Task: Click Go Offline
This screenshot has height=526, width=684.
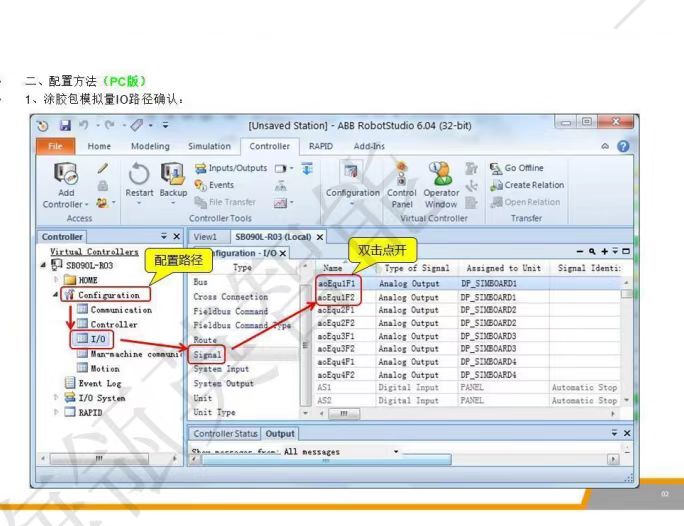Action: pyautogui.click(x=517, y=168)
